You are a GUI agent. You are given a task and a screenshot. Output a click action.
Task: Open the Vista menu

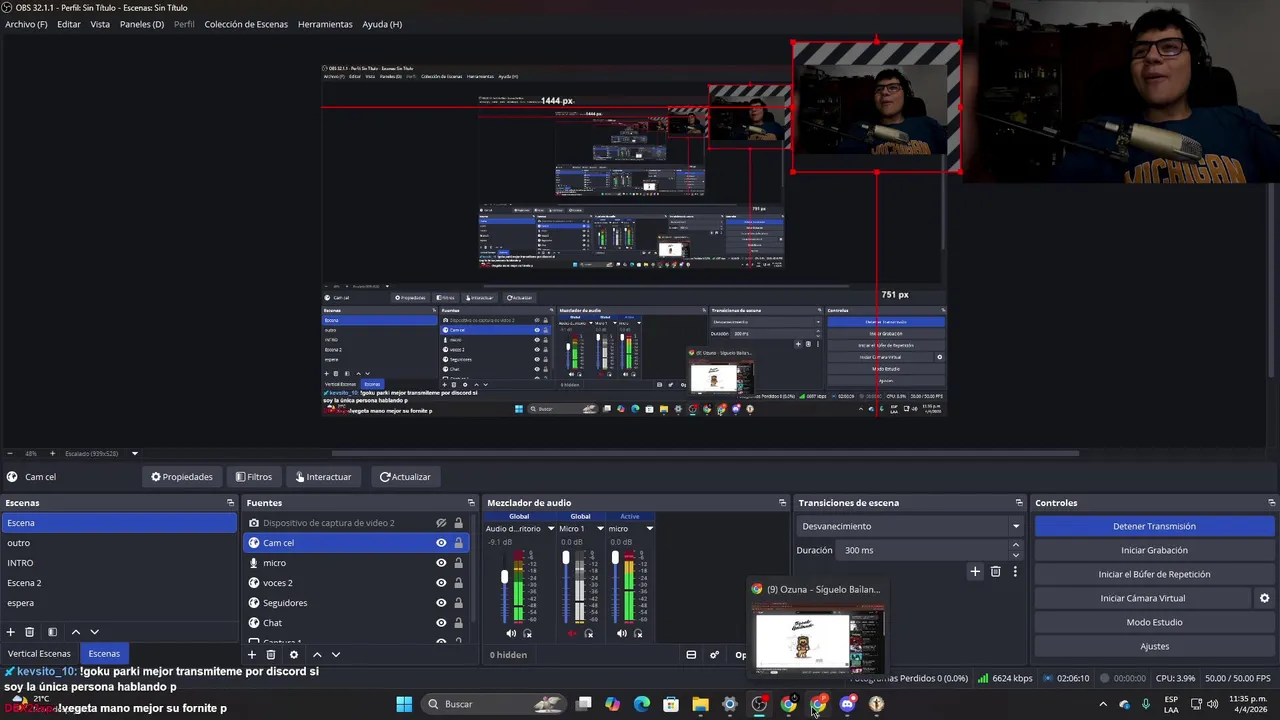click(x=100, y=24)
